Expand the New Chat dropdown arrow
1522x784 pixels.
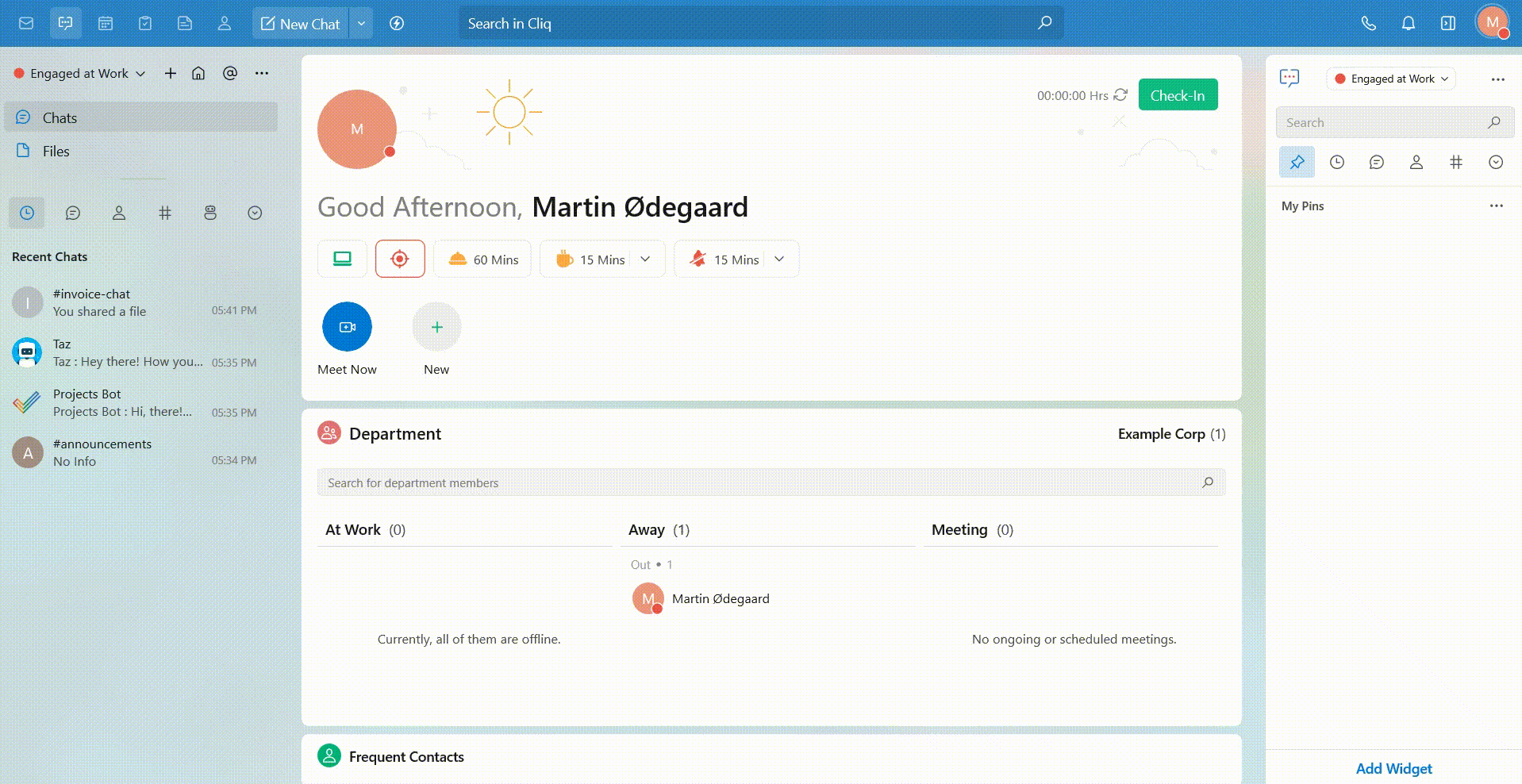[361, 23]
